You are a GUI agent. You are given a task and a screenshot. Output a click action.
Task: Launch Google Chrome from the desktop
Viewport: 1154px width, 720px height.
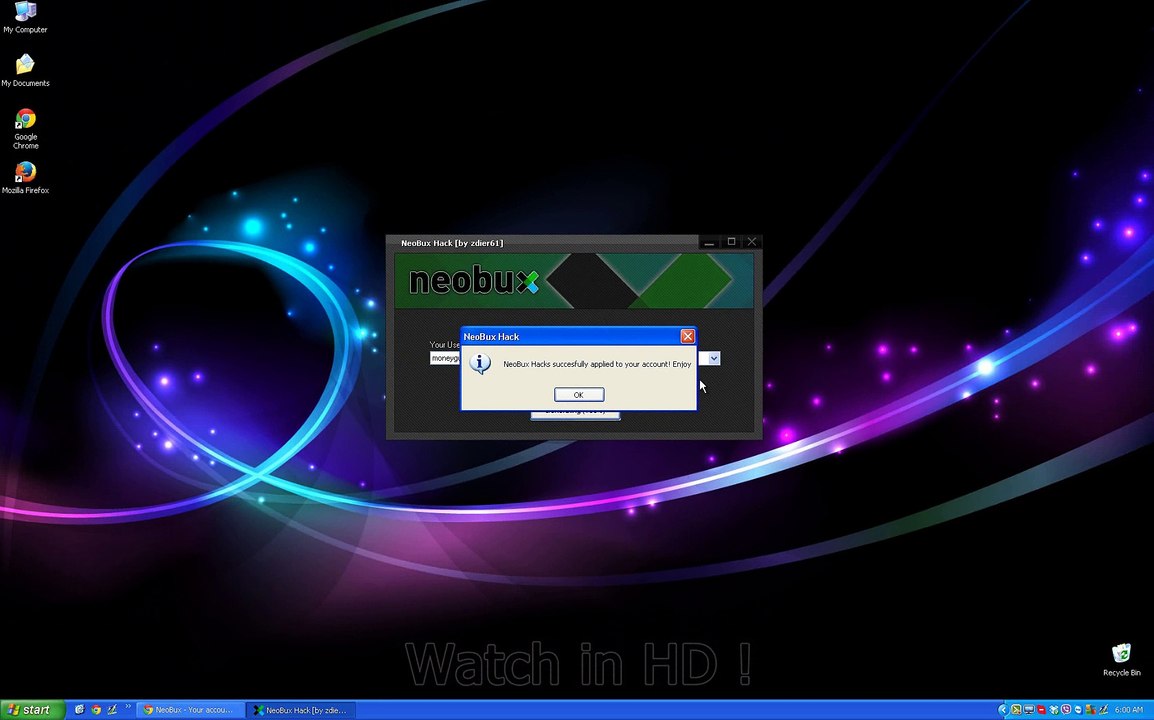pyautogui.click(x=26, y=129)
